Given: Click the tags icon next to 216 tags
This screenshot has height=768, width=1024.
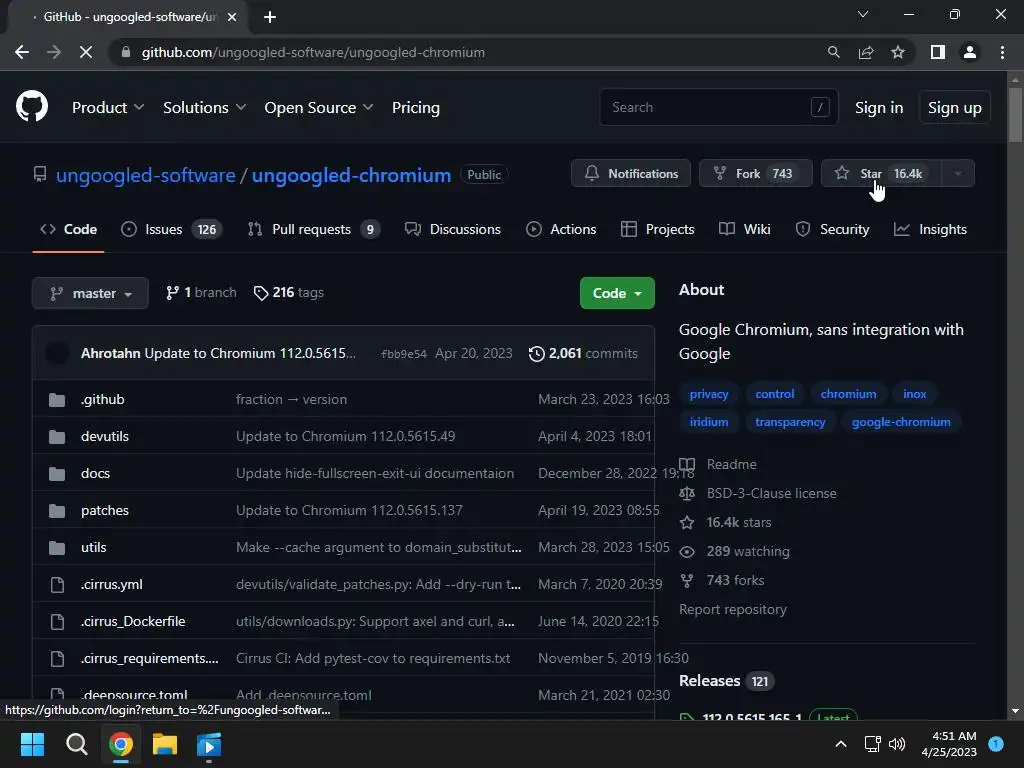Looking at the screenshot, I should (261, 293).
